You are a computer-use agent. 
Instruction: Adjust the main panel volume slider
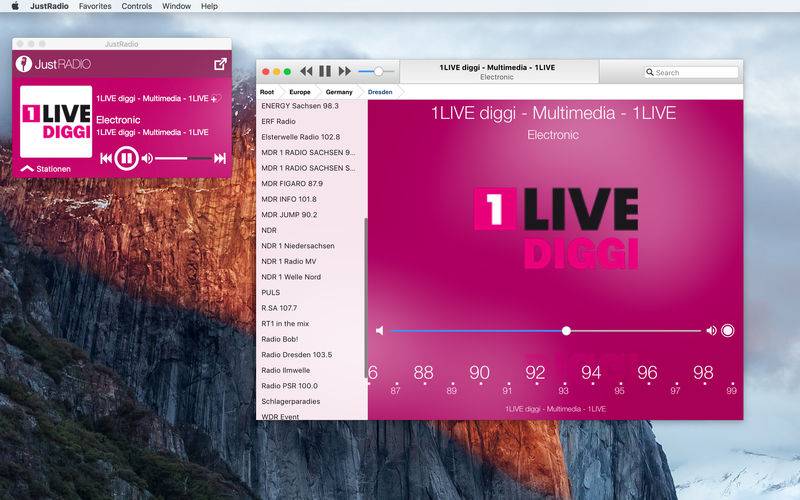coord(545,331)
